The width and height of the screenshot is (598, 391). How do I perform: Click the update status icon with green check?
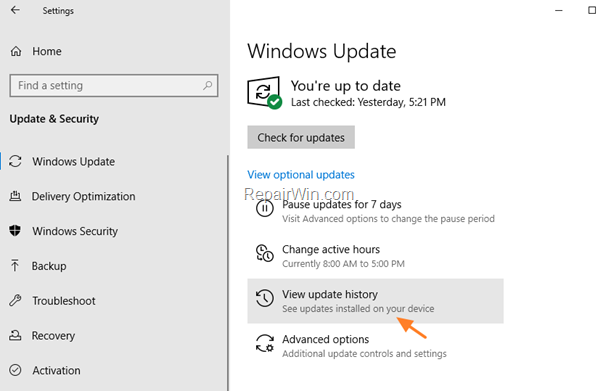[264, 93]
